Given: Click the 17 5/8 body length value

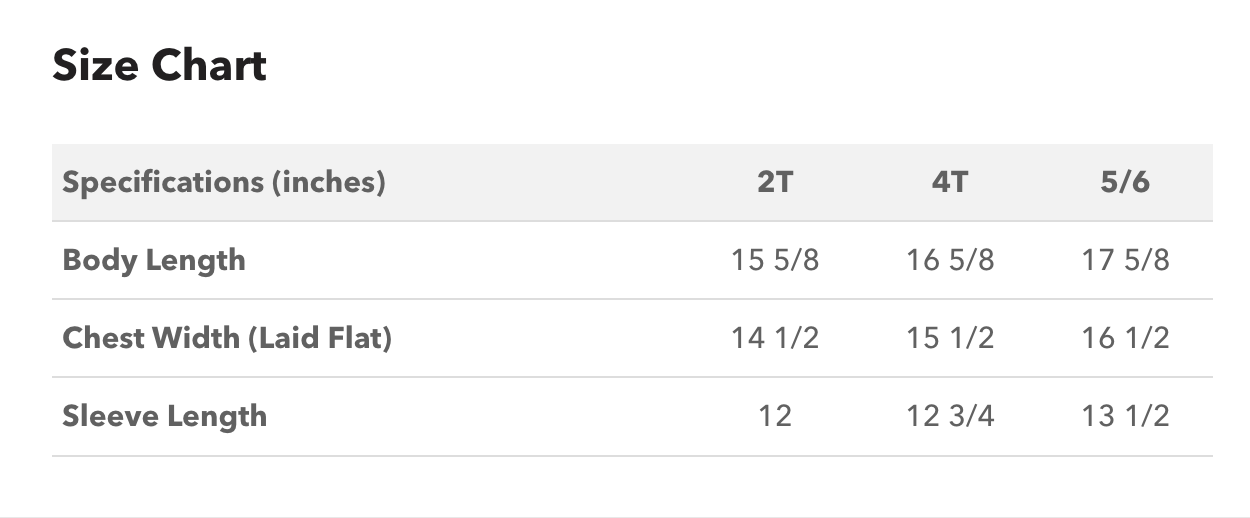Looking at the screenshot, I should tap(1125, 260).
